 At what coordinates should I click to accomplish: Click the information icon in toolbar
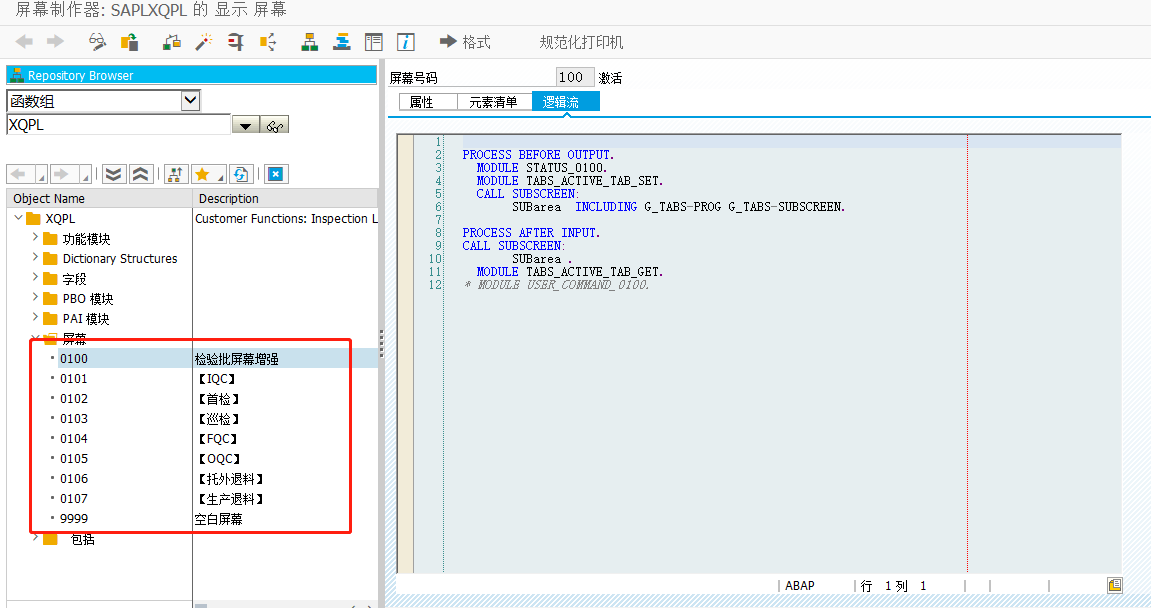[x=405, y=41]
